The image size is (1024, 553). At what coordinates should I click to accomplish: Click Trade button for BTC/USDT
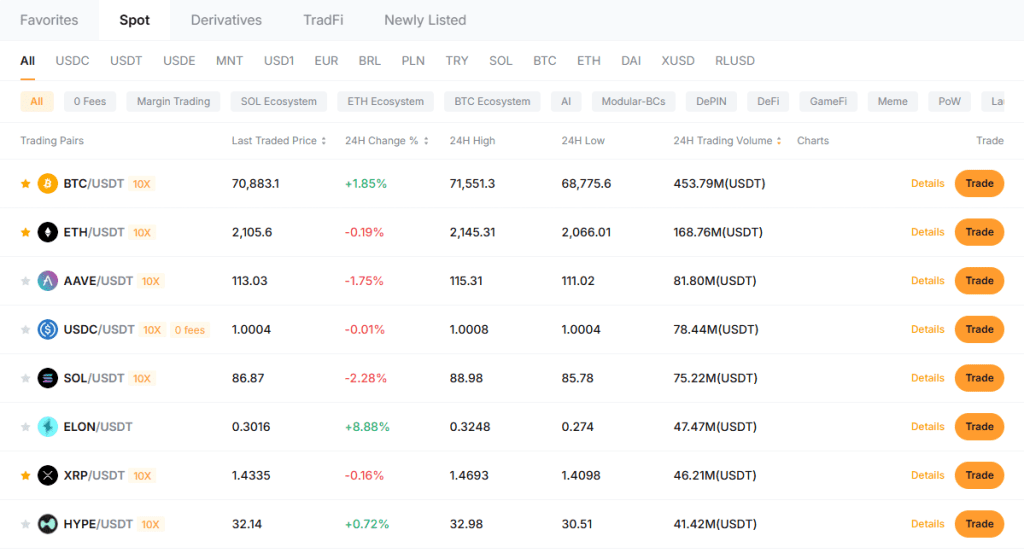pyautogui.click(x=980, y=183)
